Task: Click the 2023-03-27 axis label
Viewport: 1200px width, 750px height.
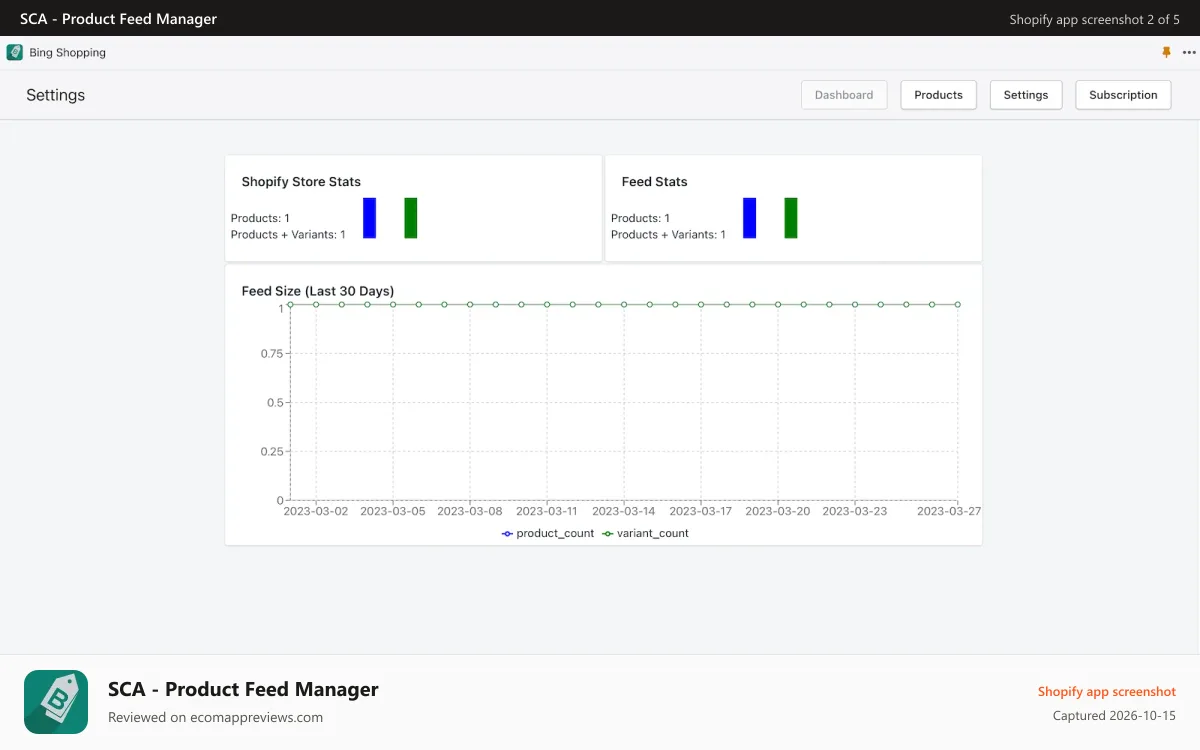Action: (x=949, y=511)
